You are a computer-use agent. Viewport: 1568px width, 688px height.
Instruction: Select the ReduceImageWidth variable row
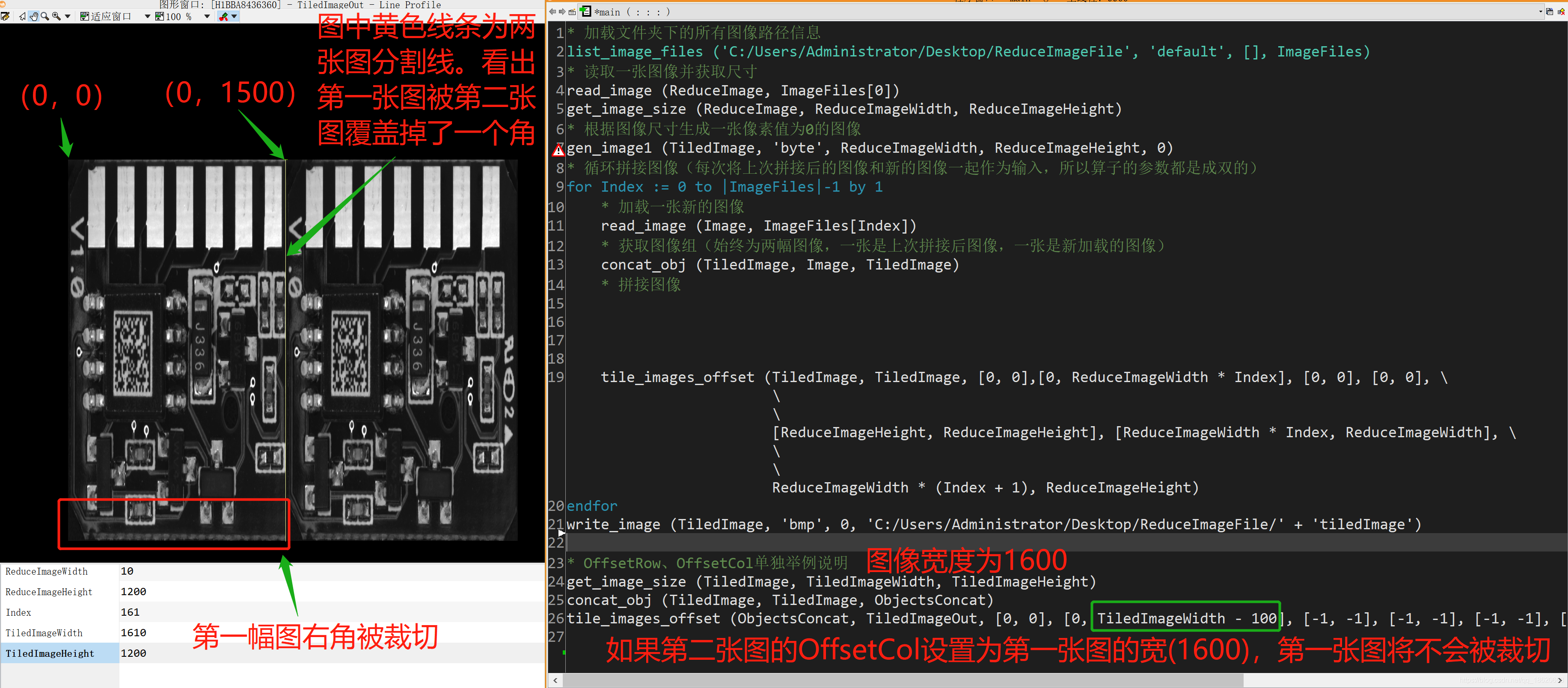pos(272,571)
